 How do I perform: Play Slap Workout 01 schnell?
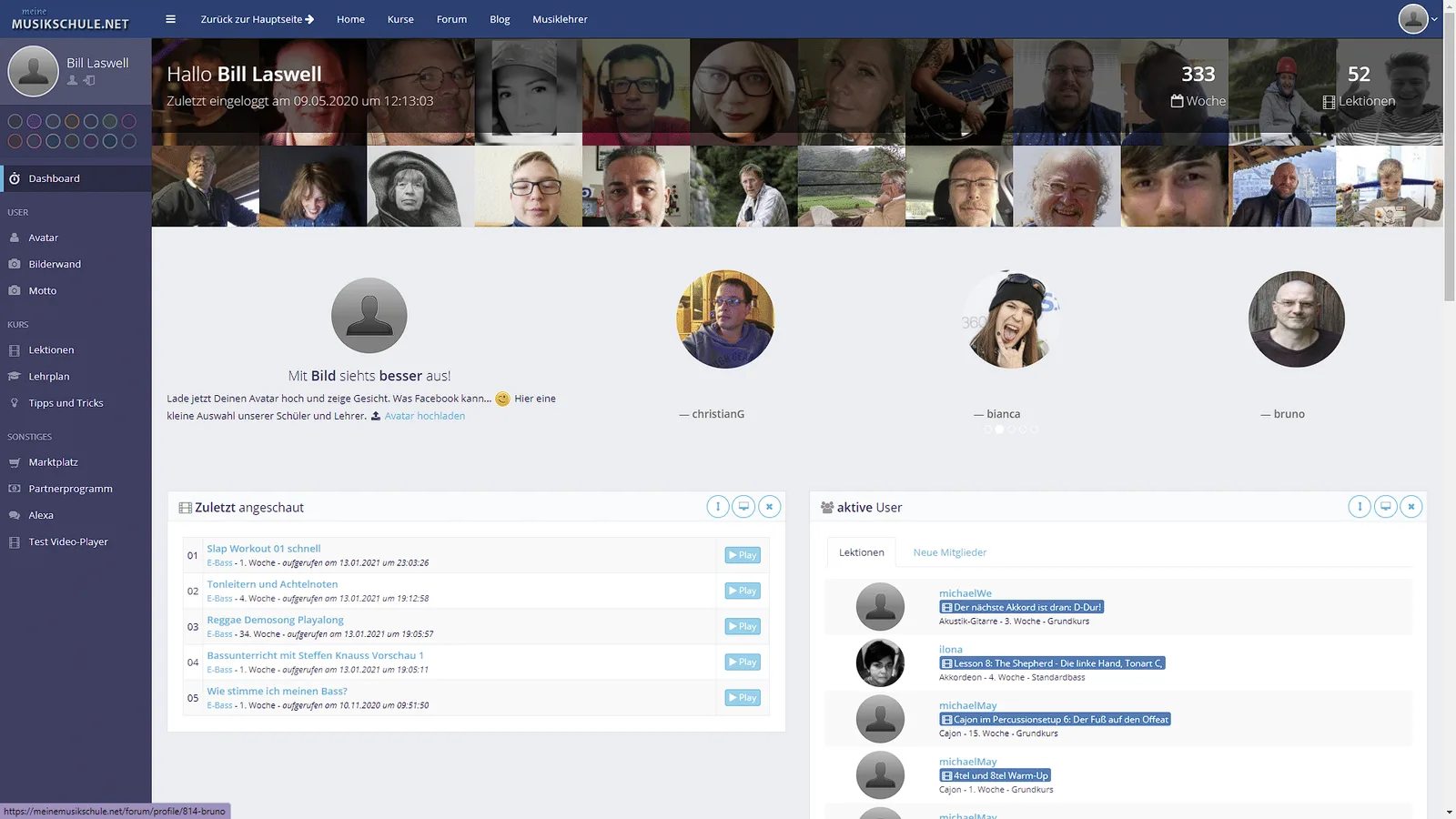coord(743,555)
